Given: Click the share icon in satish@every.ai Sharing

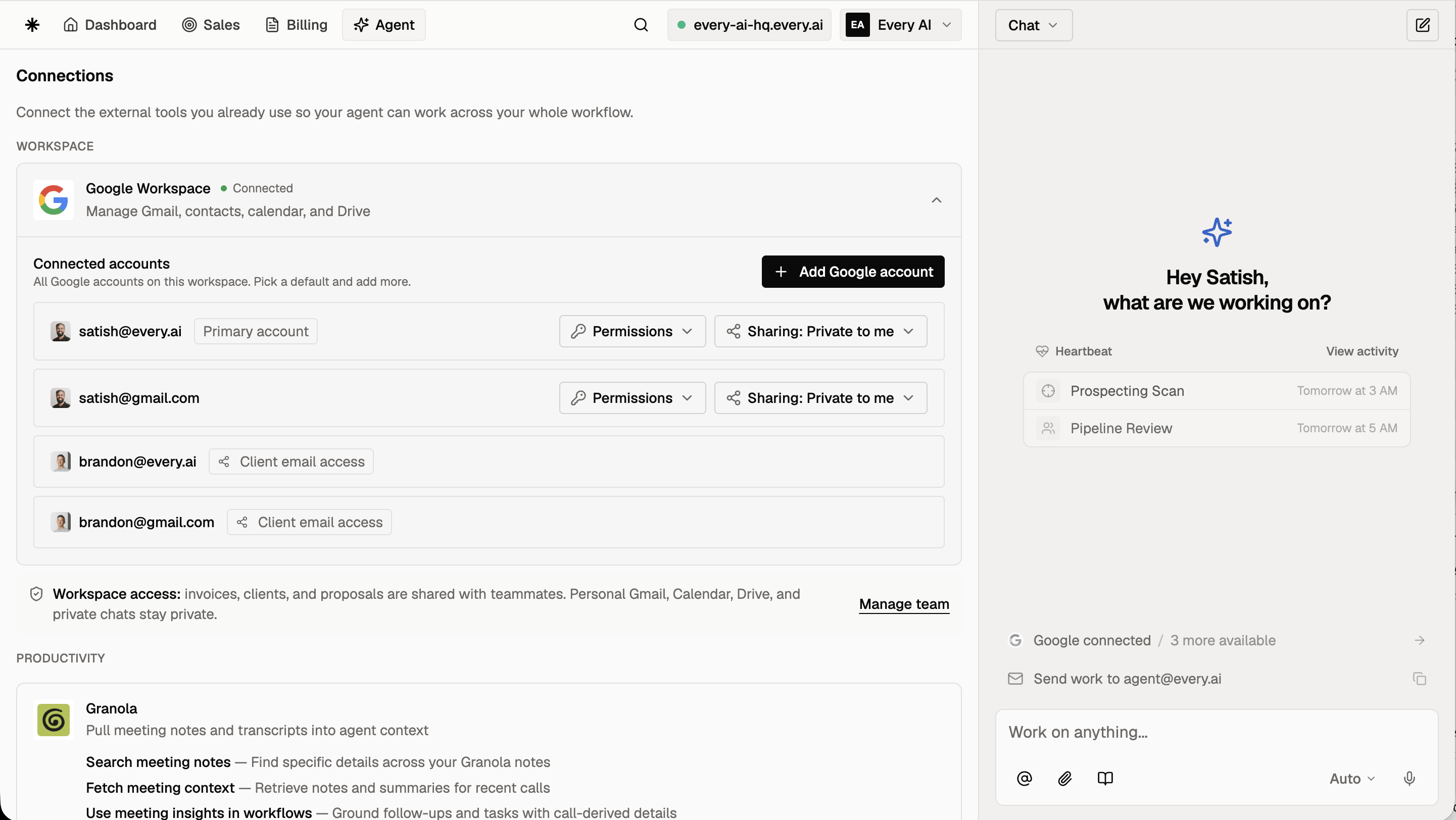Looking at the screenshot, I should click(733, 332).
